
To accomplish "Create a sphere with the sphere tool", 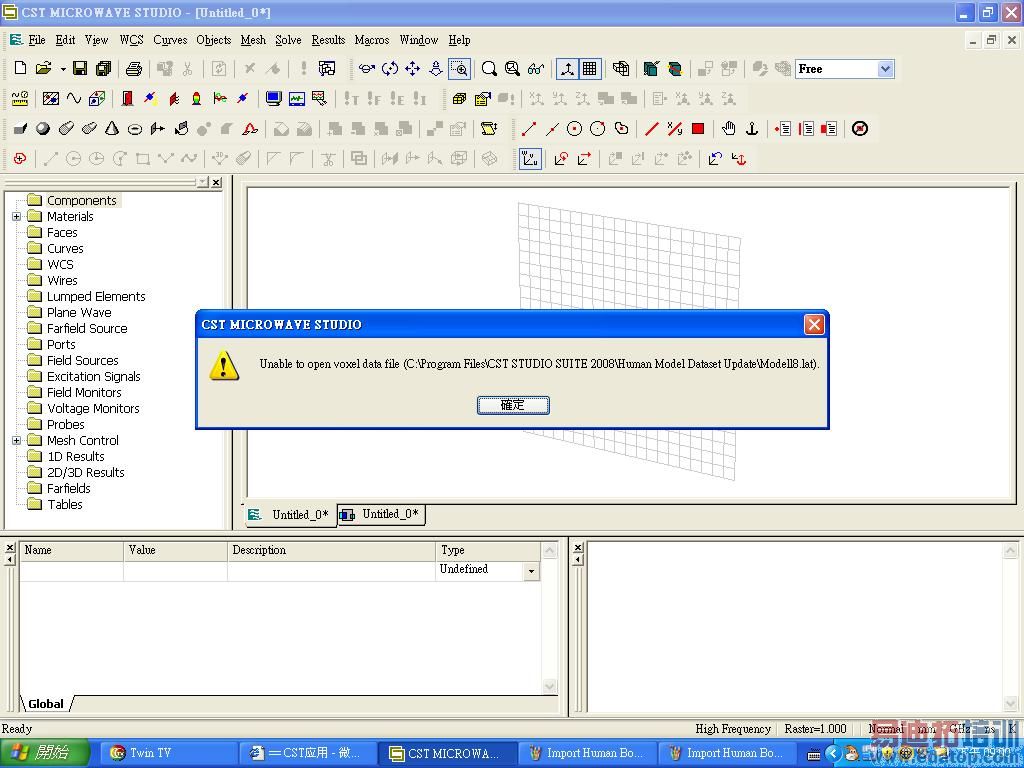I will point(43,129).
